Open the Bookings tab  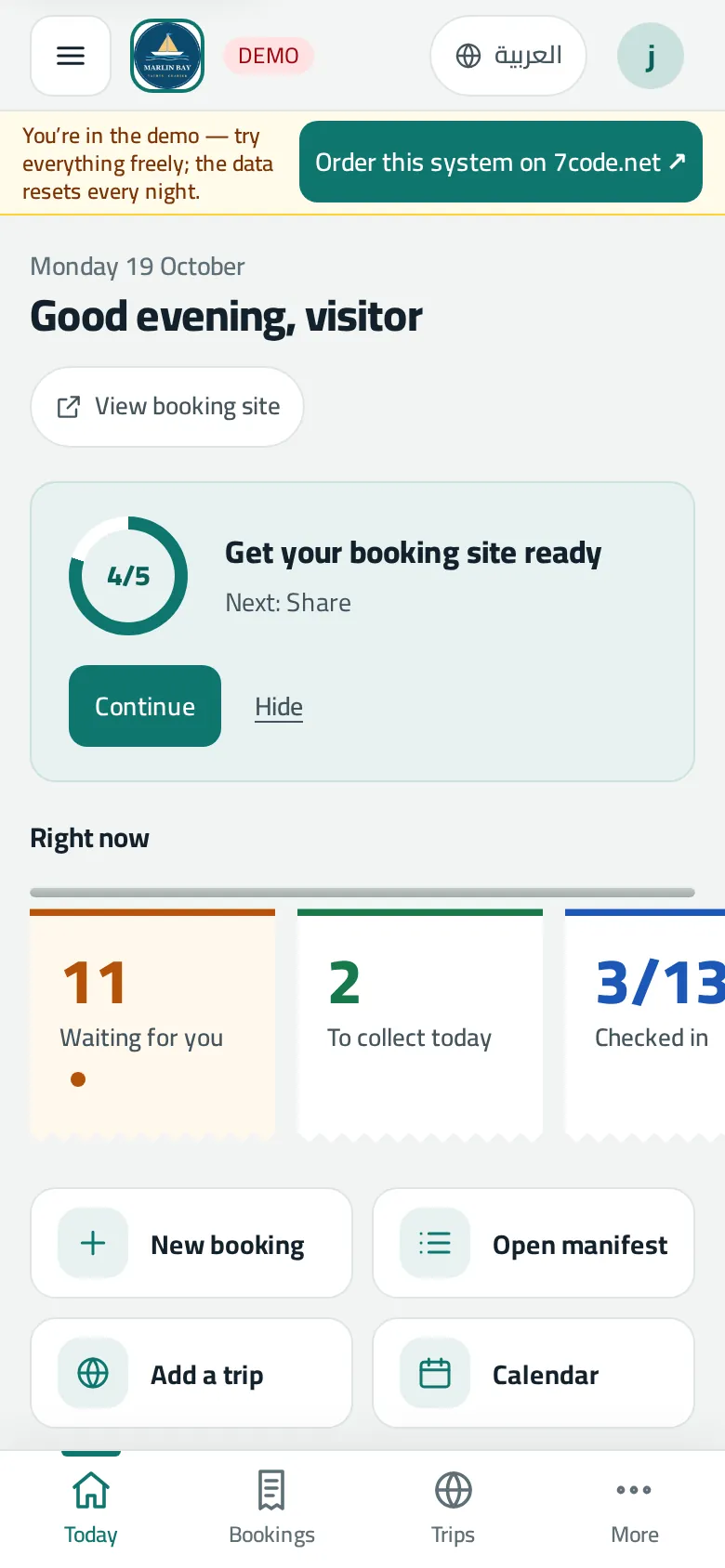click(271, 1509)
